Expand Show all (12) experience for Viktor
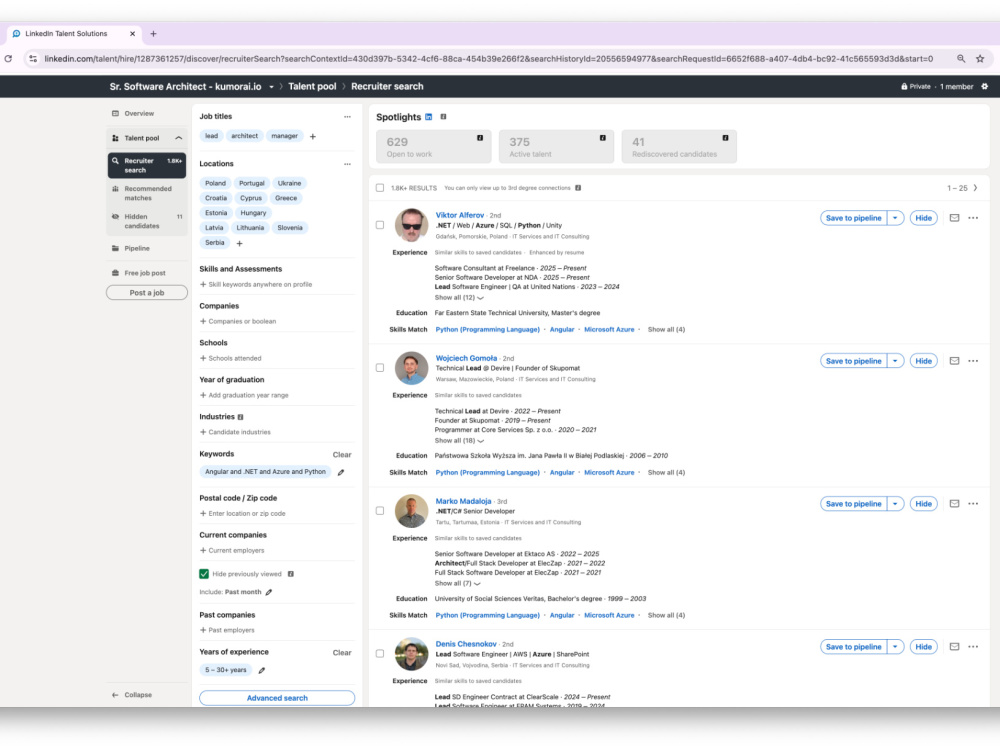The image size is (1000, 750). (459, 298)
